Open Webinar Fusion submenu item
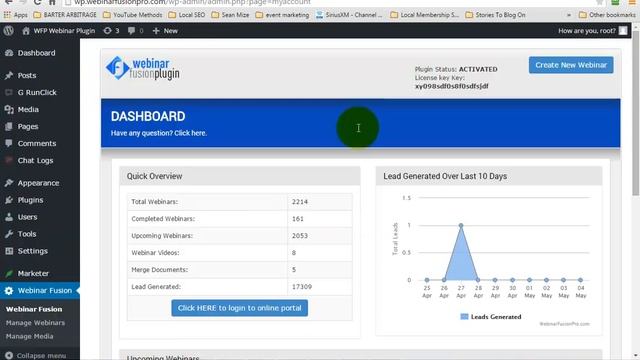The height and width of the screenshot is (360, 640). [x=34, y=309]
